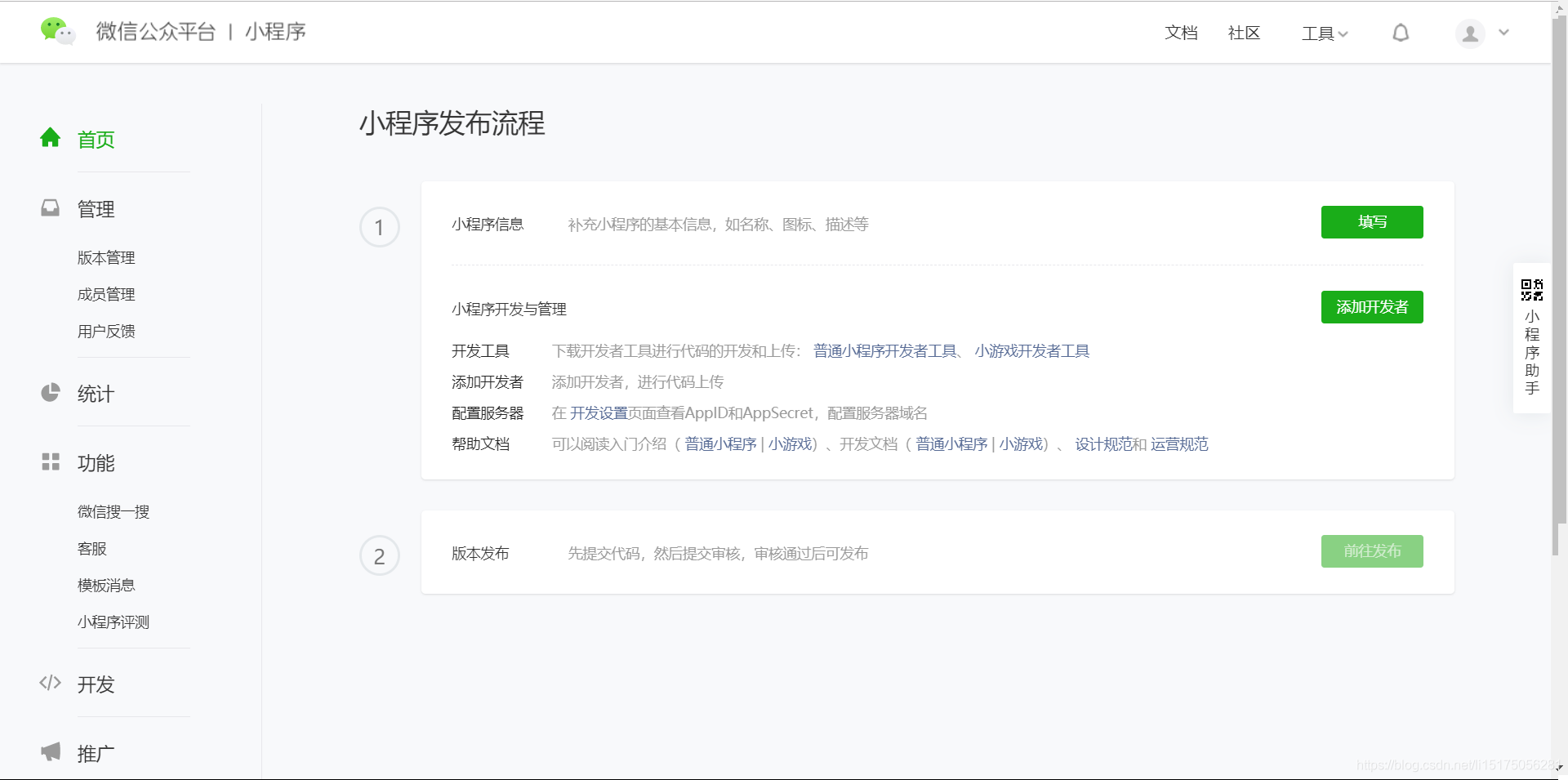Click the green 填写 button
This screenshot has width=1568, height=780.
[x=1372, y=222]
